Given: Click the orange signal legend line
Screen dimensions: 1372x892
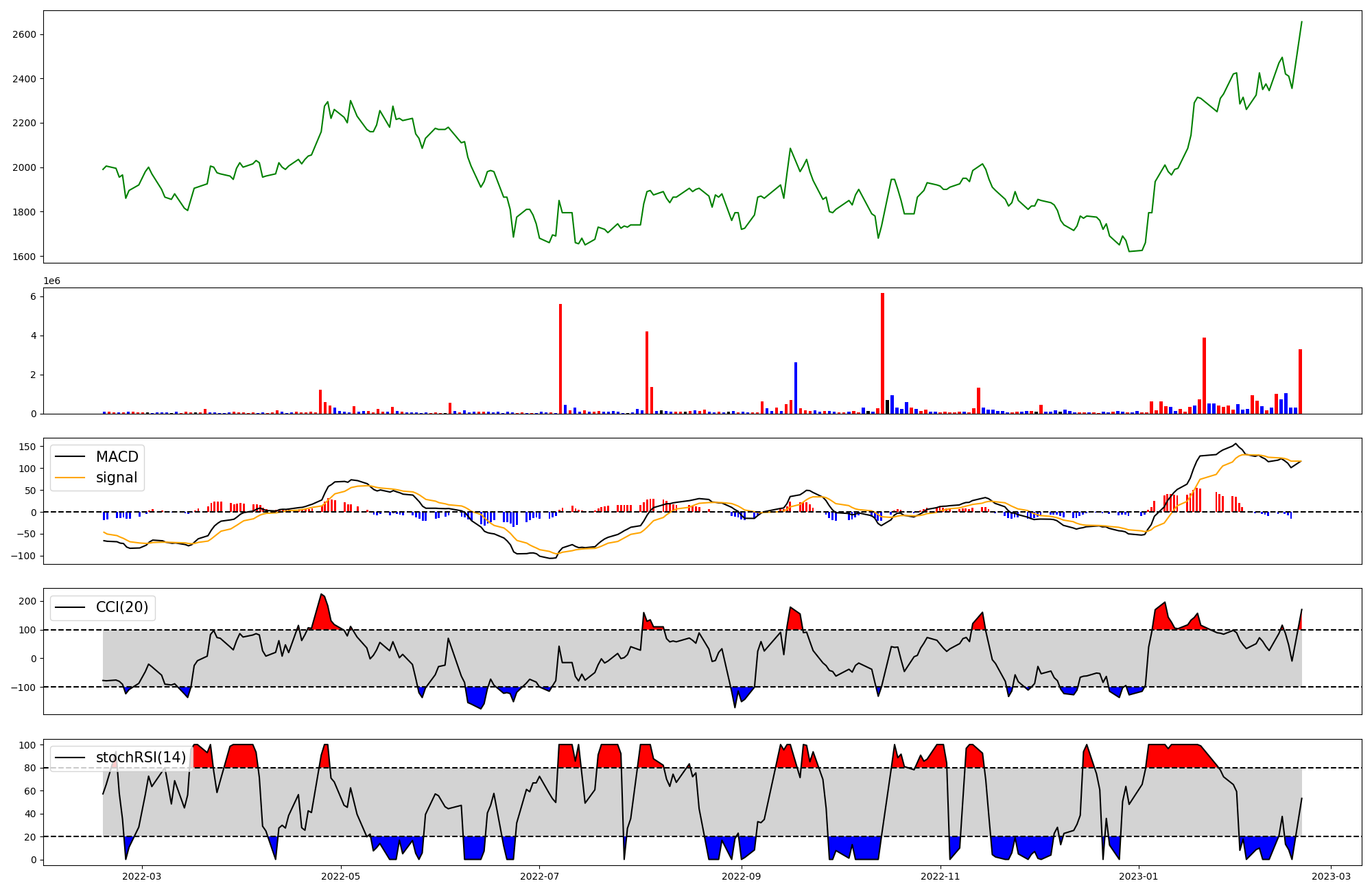Looking at the screenshot, I should click(70, 478).
